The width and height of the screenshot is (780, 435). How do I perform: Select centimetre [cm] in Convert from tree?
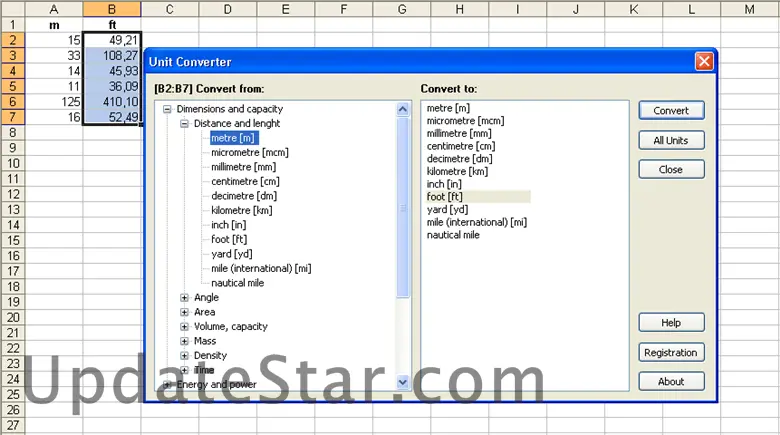(245, 181)
